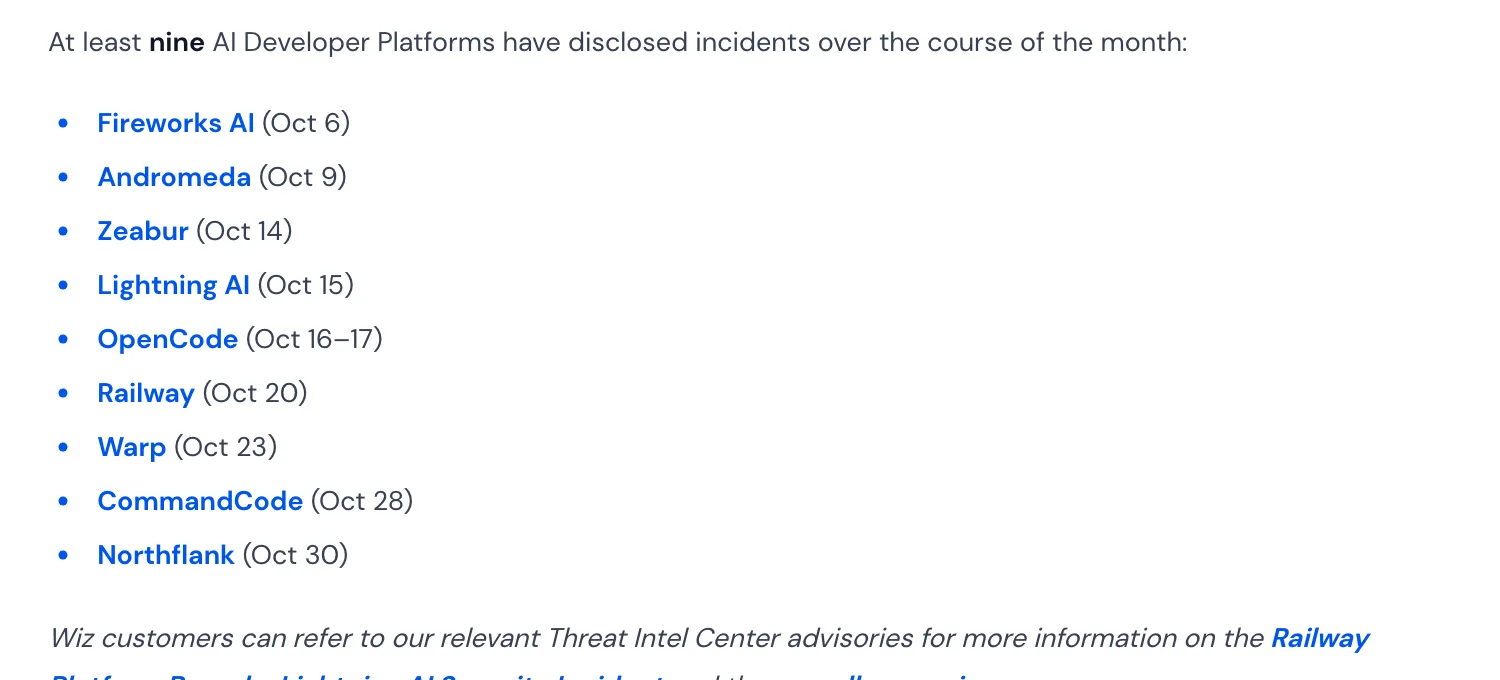
Task: Click the "(Oct 16–17)" date text
Action: click(x=314, y=339)
